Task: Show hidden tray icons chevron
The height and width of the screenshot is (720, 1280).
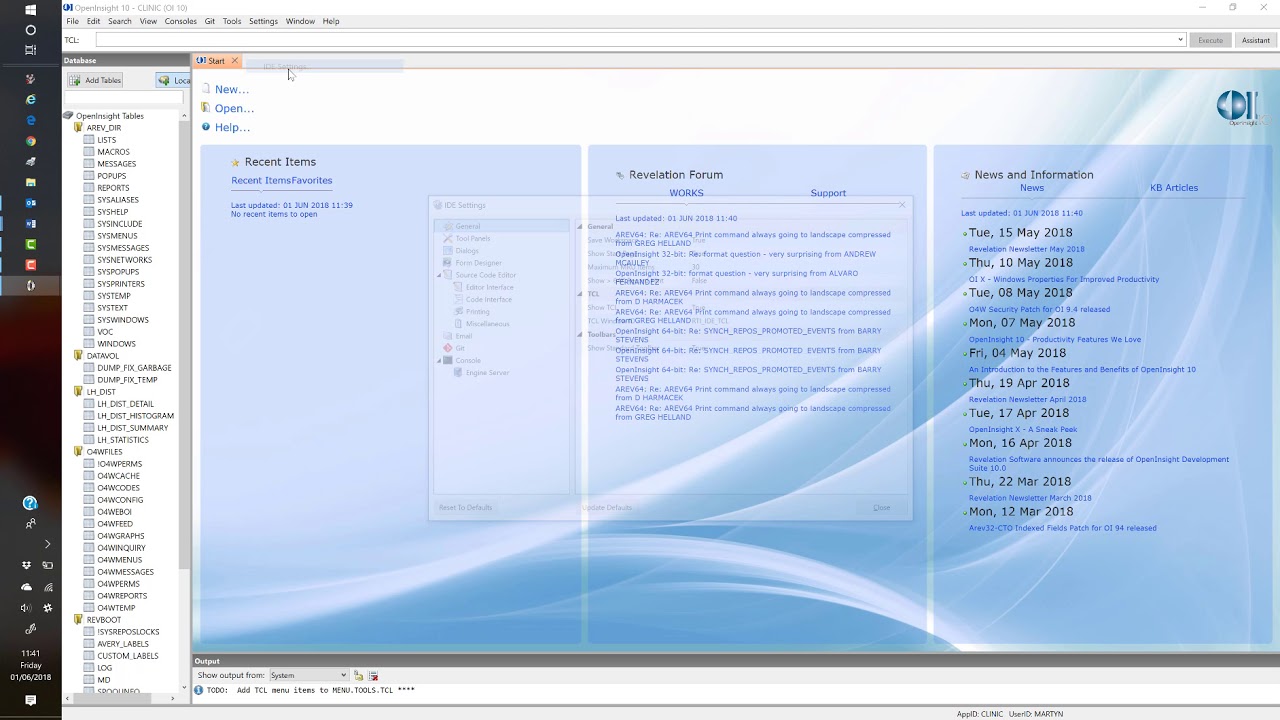Action: 47,544
